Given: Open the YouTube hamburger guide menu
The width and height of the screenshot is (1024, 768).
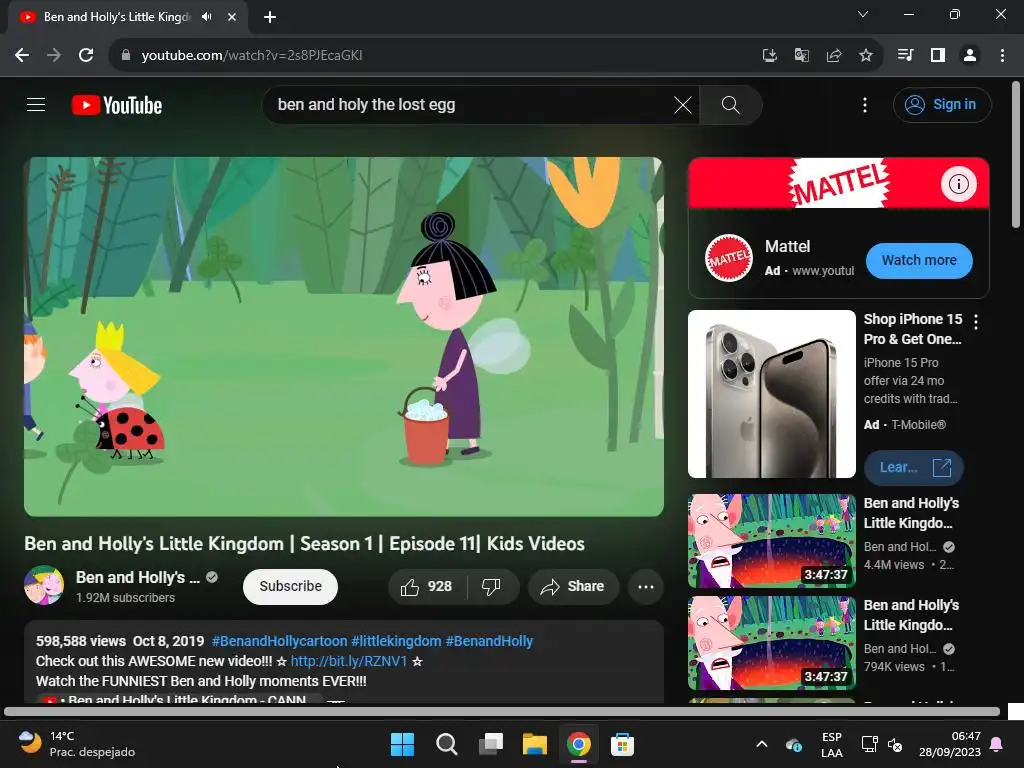Looking at the screenshot, I should click(x=36, y=104).
